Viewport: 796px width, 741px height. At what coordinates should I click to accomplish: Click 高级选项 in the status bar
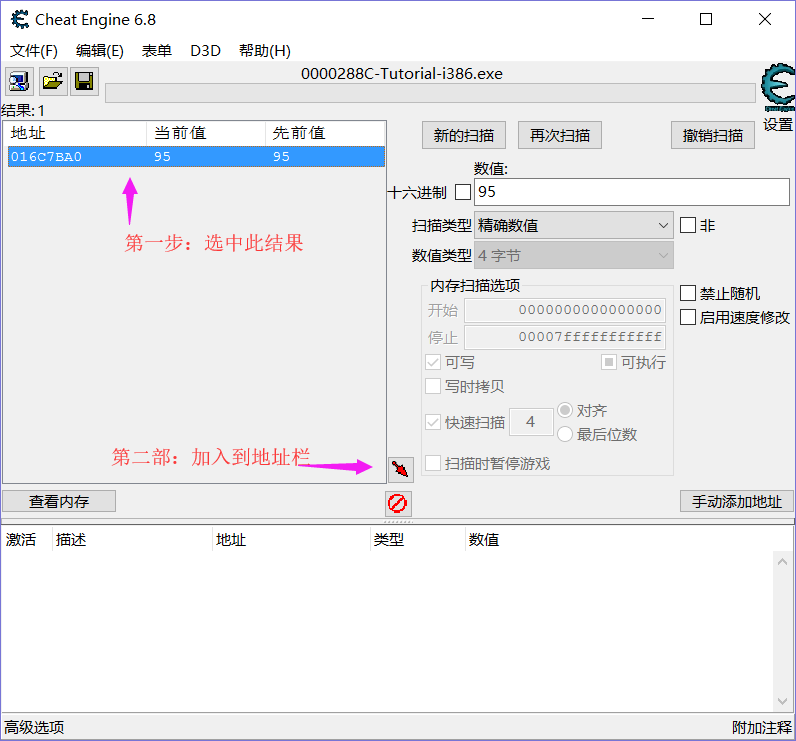tap(35, 727)
